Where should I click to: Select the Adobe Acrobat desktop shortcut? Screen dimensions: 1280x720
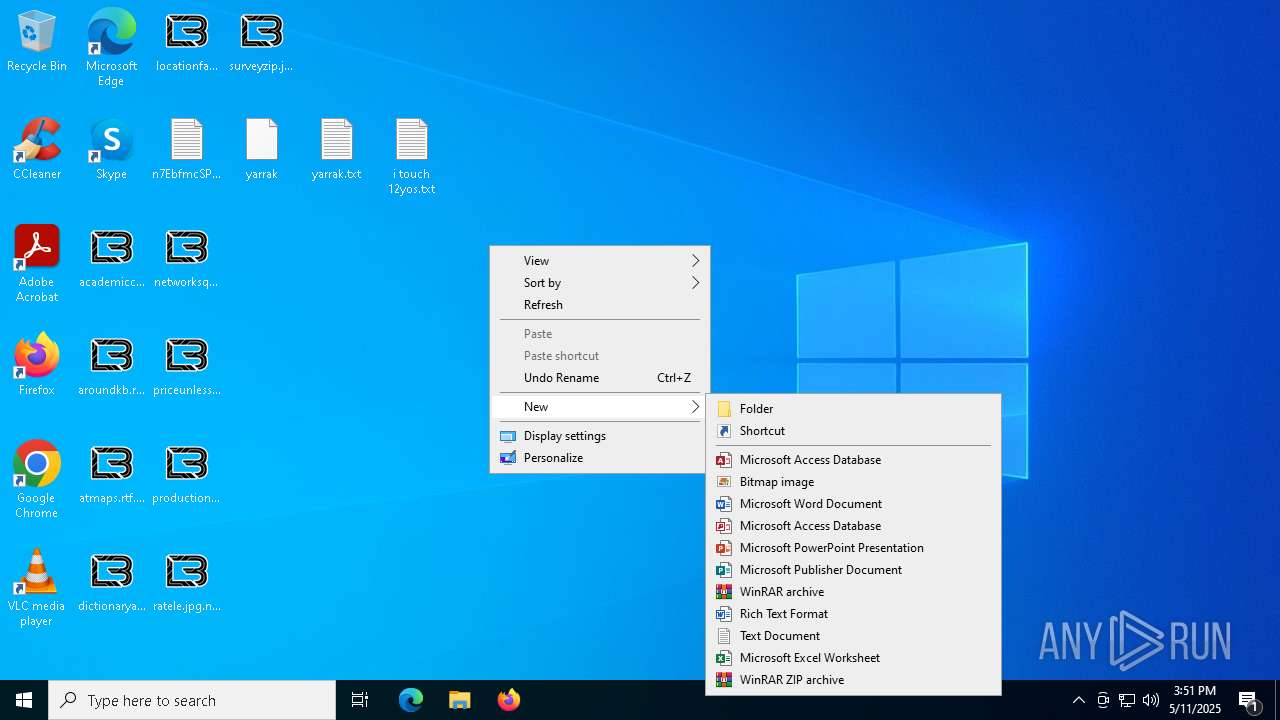click(37, 264)
